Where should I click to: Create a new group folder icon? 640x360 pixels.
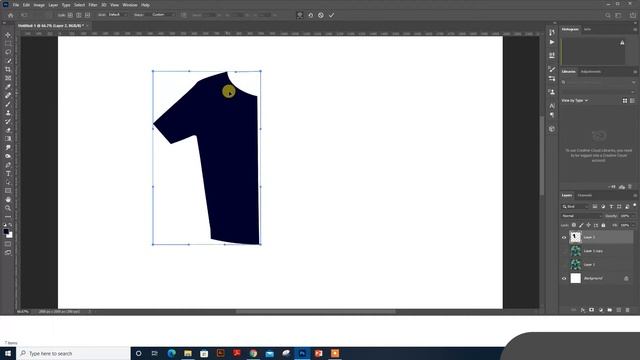point(609,310)
